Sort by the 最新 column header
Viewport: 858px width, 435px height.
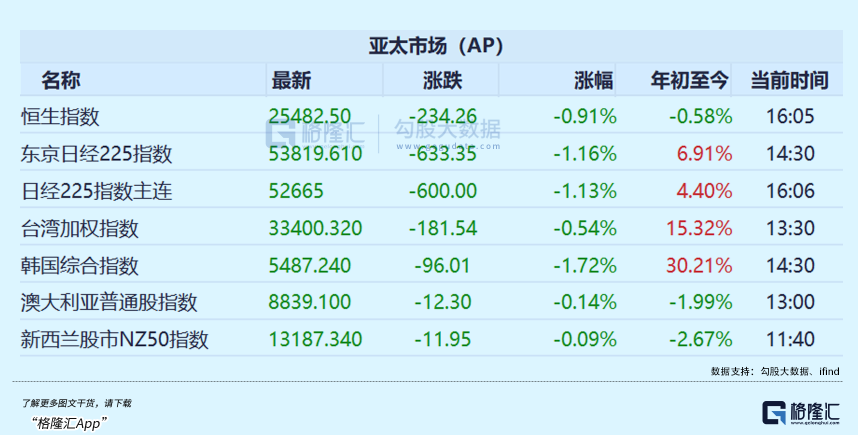290,79
